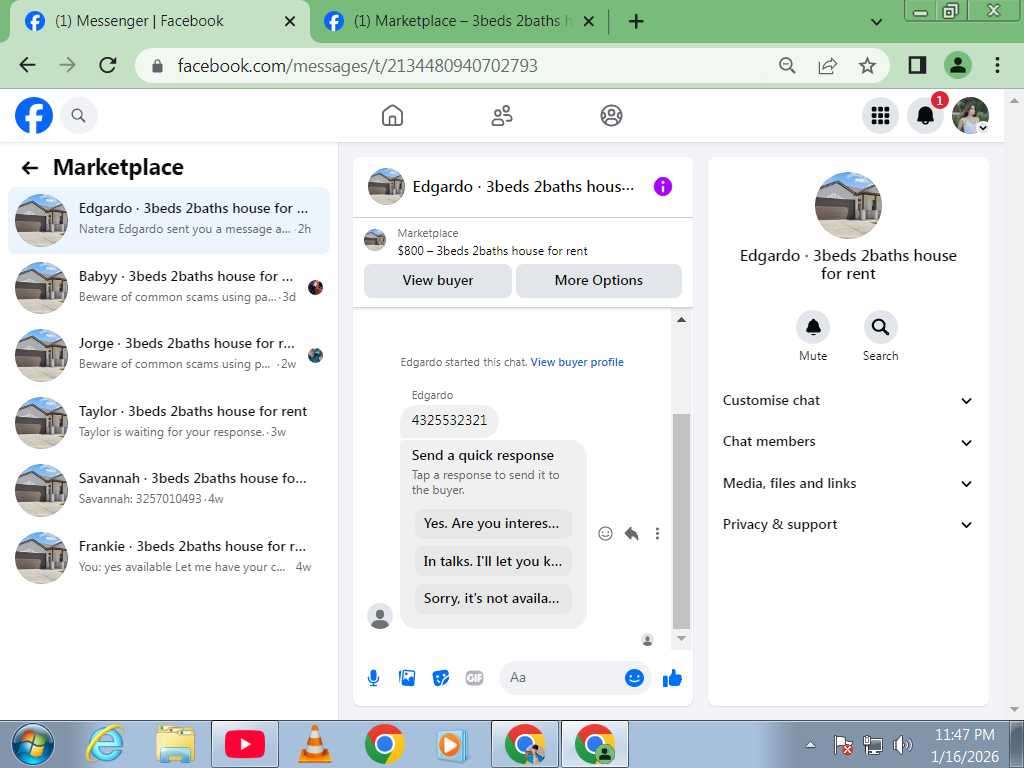The image size is (1024, 768).
Task: Open the Chrome three-dot menu
Action: pos(997,65)
